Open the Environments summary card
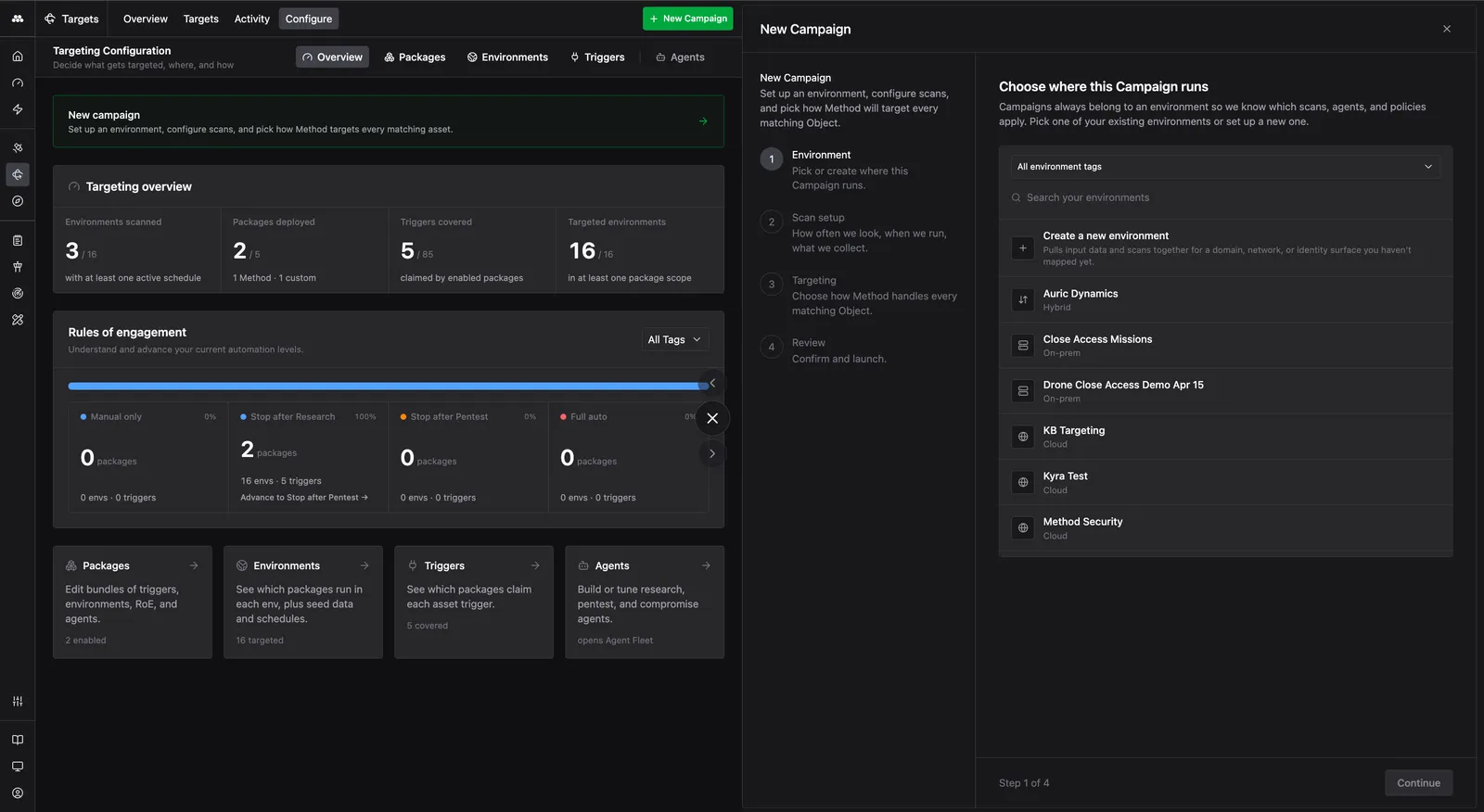Screen dimensions: 1484x812 coord(303,602)
